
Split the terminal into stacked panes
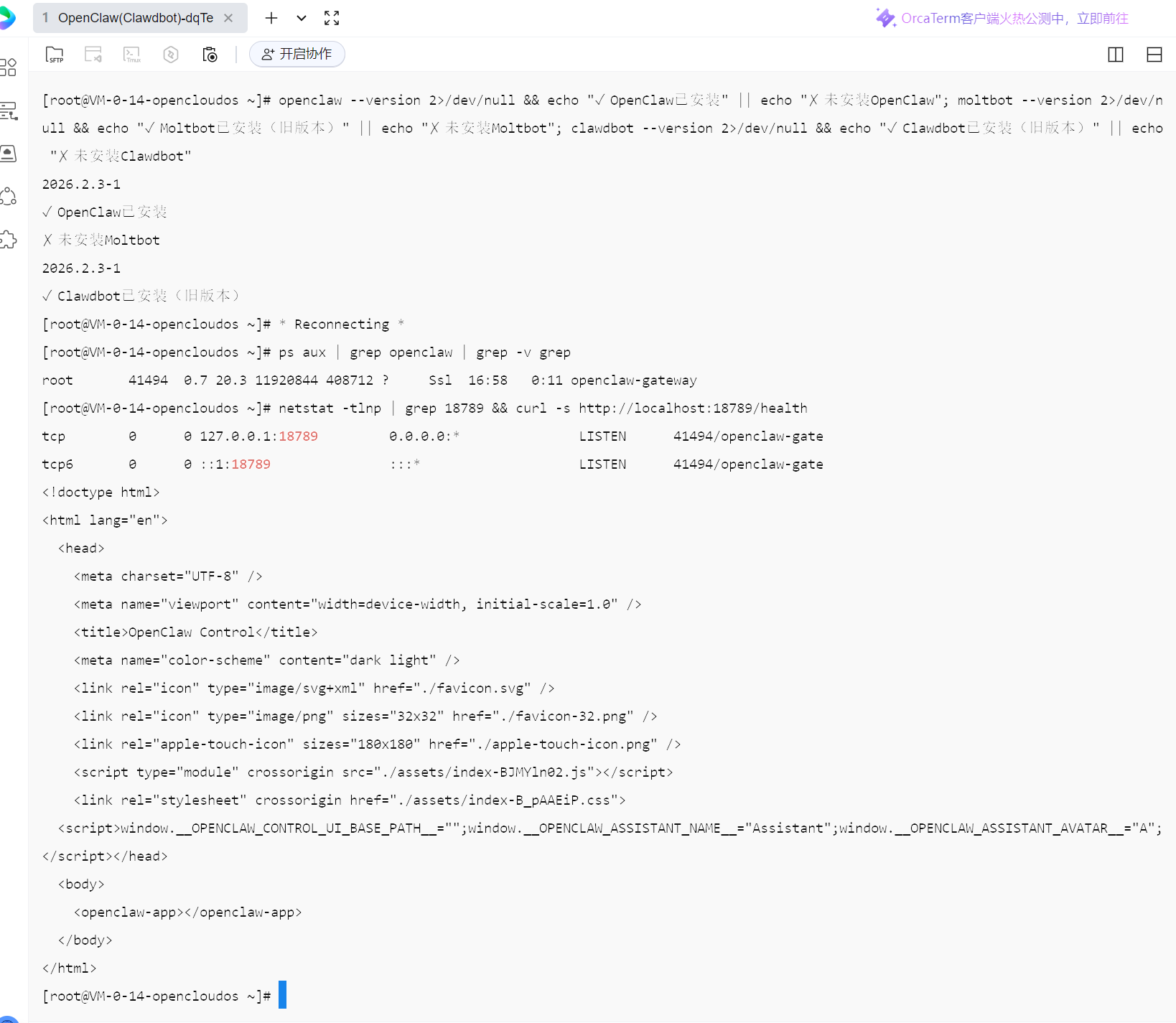click(1154, 55)
